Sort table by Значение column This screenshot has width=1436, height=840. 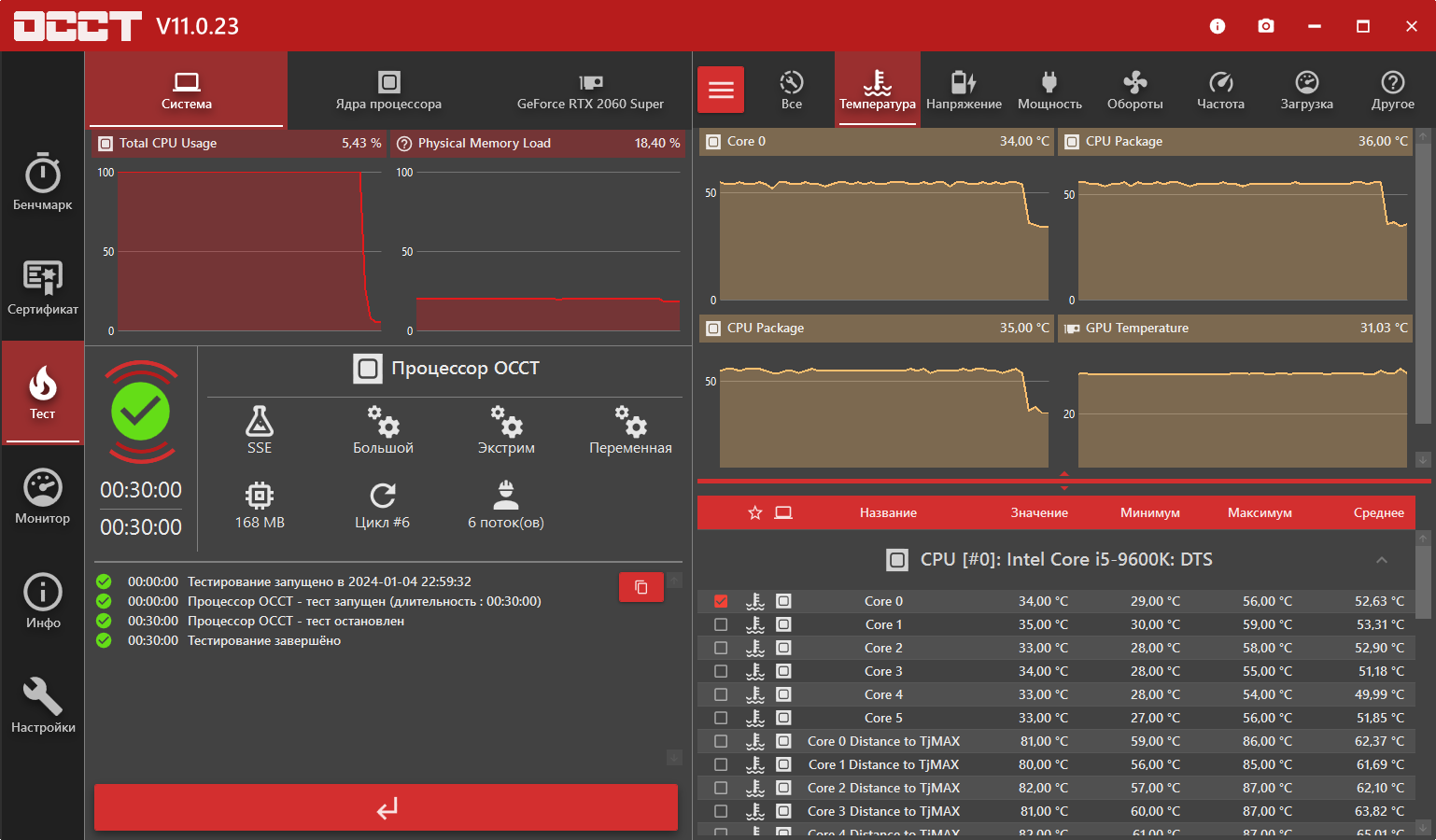pyautogui.click(x=1039, y=512)
